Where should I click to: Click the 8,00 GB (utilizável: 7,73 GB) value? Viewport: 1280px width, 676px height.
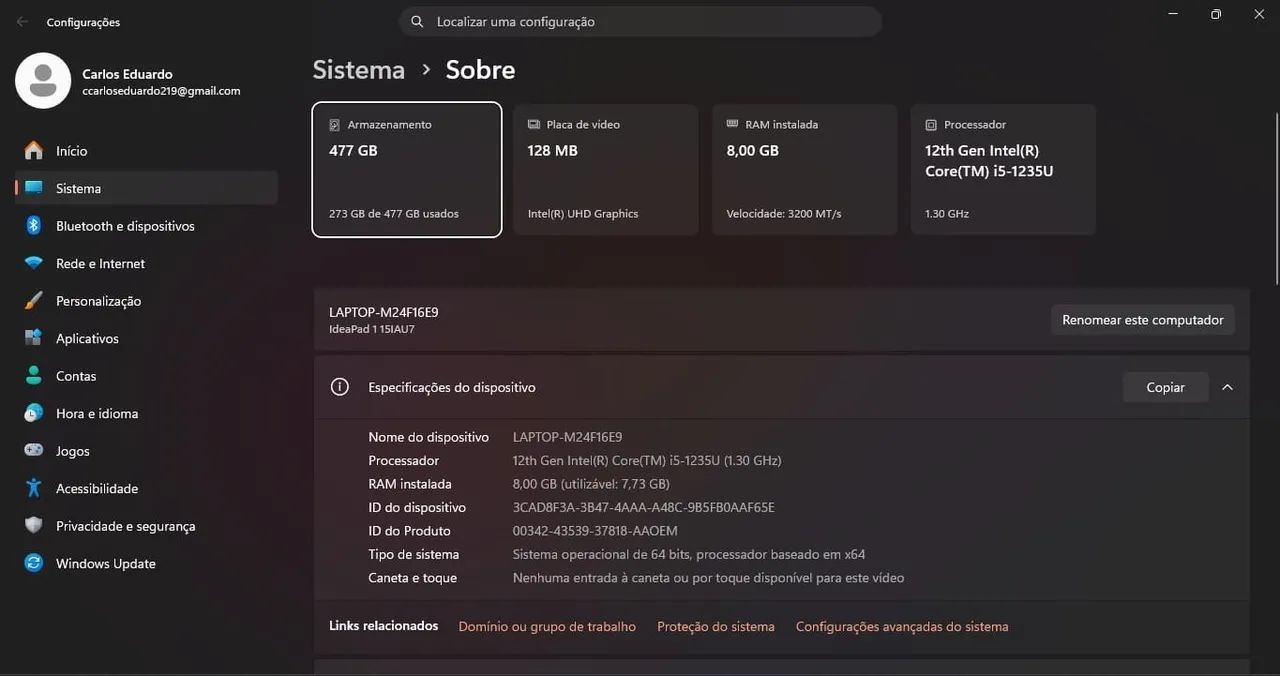[x=591, y=484]
